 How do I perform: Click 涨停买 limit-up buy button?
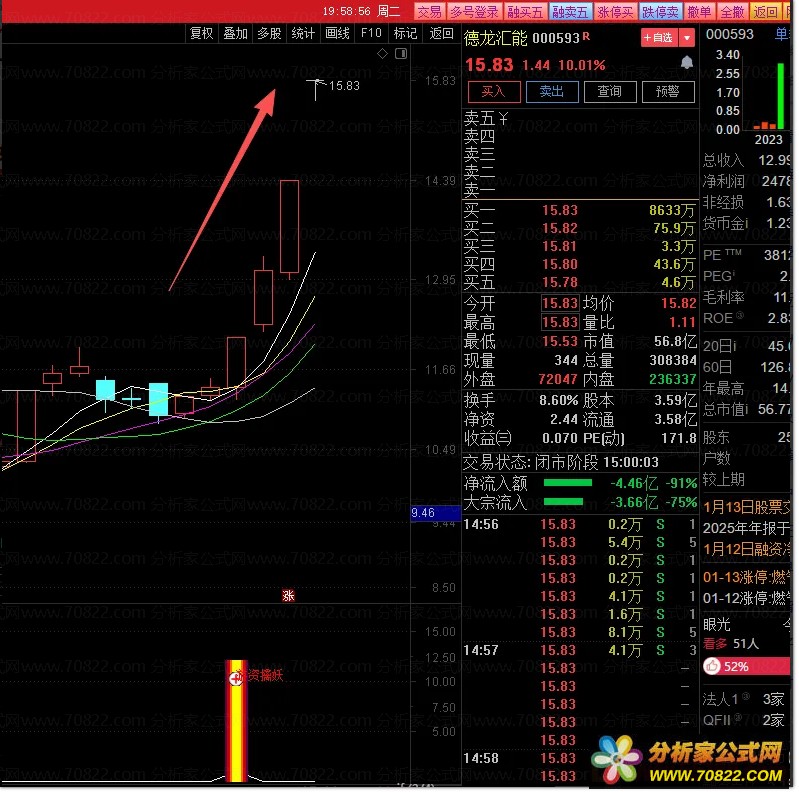tap(615, 12)
